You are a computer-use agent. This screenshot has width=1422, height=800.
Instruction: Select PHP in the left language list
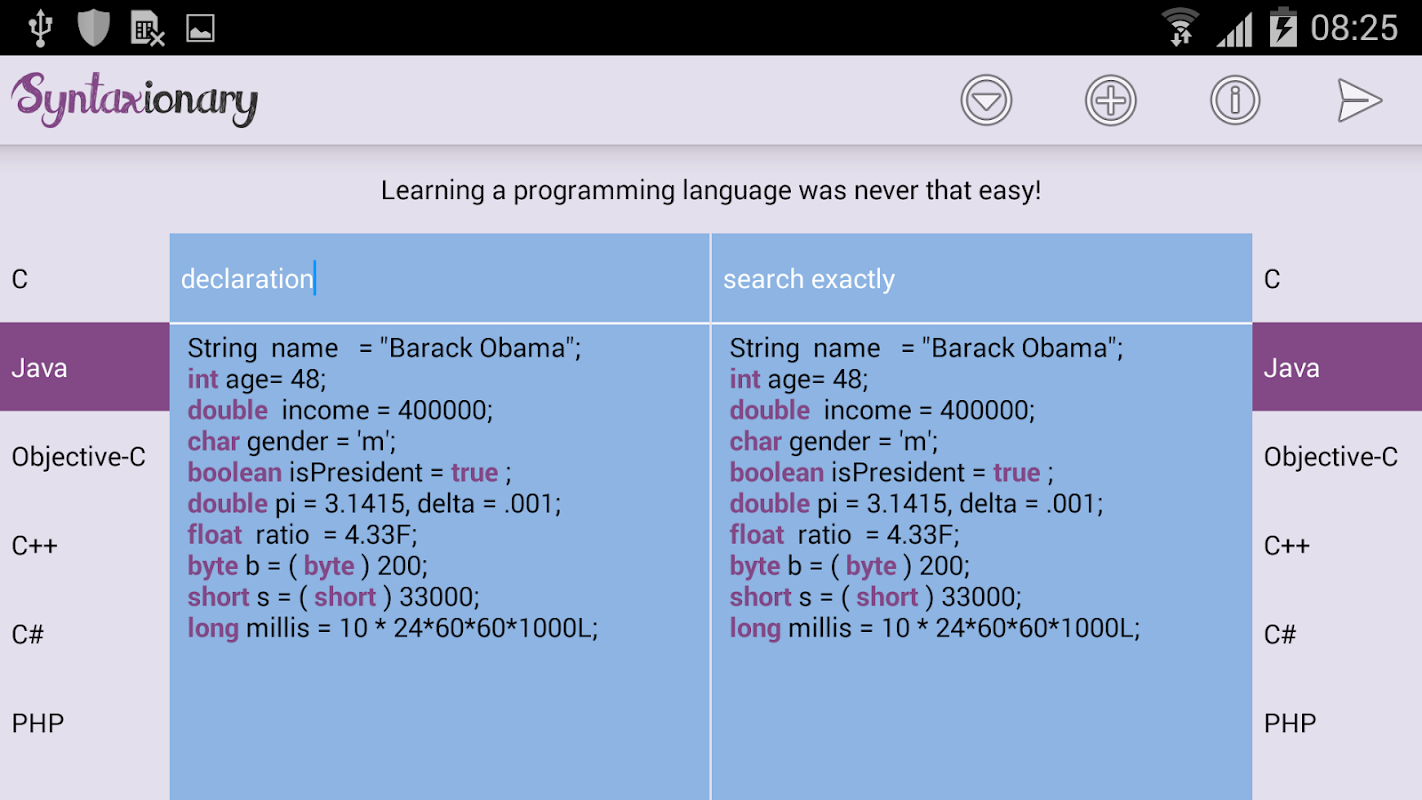click(x=85, y=722)
